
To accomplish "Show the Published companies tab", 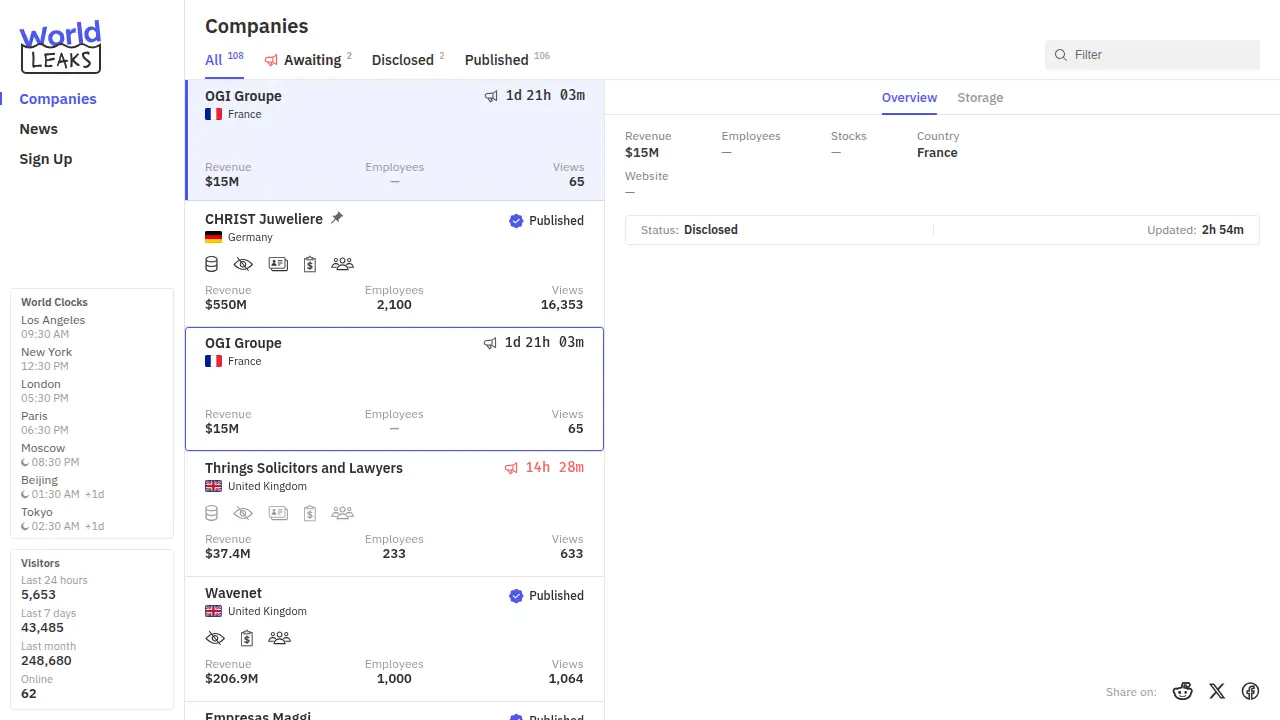I will coord(497,60).
